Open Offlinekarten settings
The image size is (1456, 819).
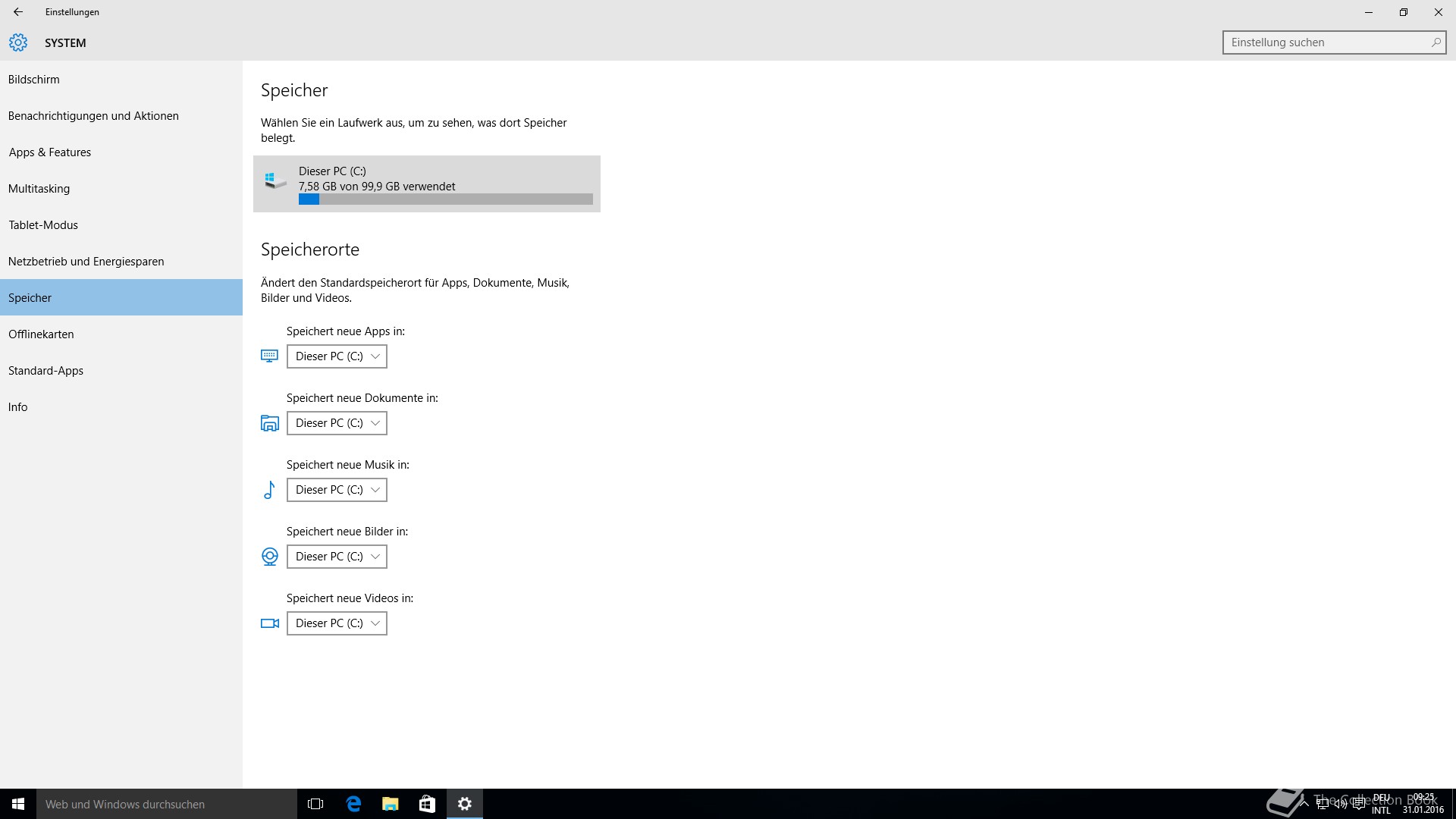coord(121,334)
